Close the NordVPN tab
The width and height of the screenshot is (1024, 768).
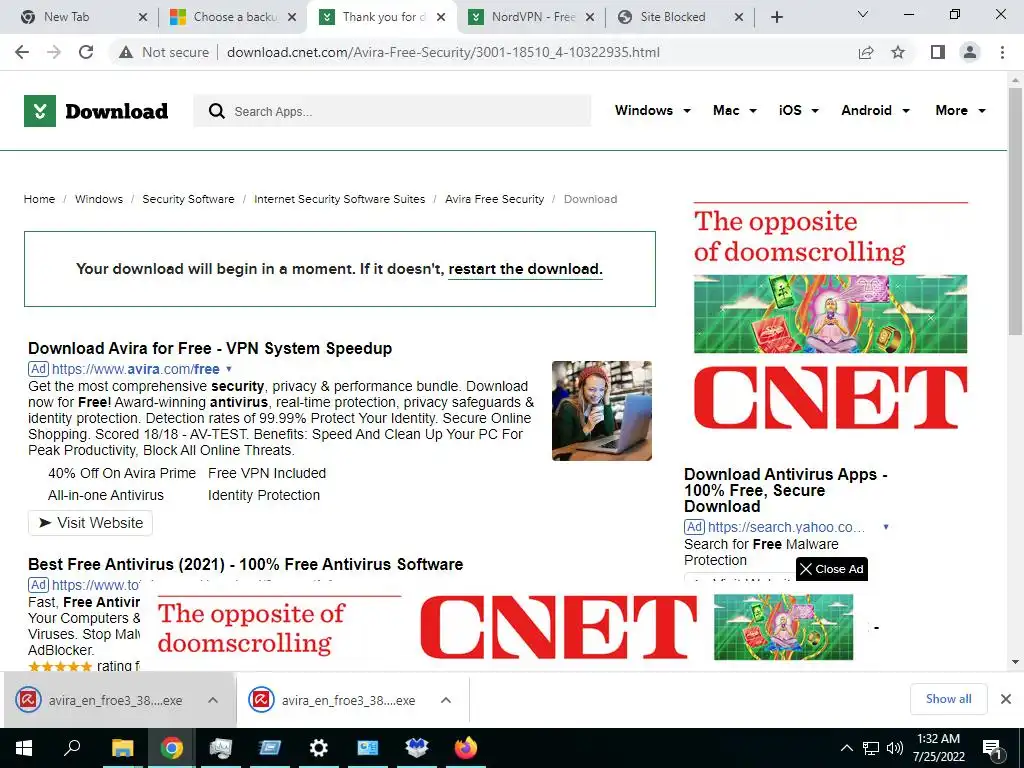click(590, 17)
